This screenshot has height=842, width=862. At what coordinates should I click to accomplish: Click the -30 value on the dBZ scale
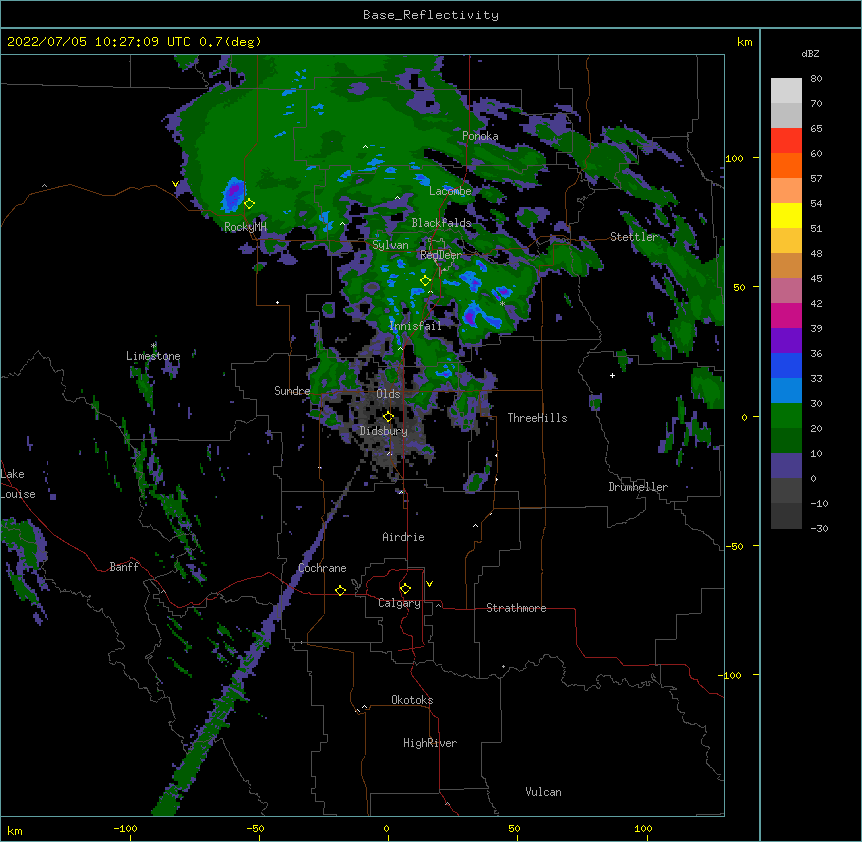819,529
